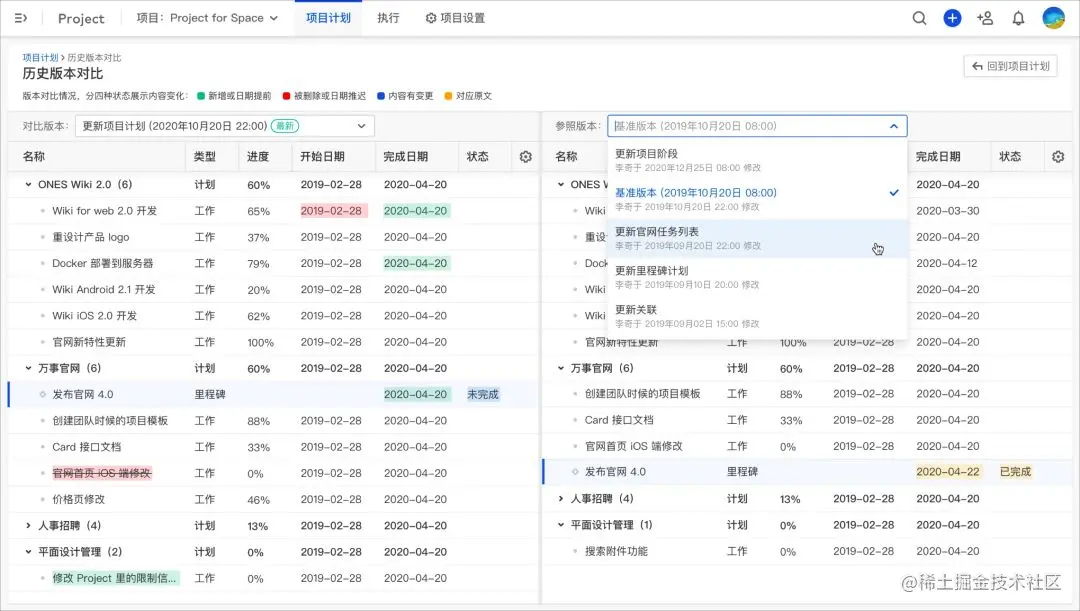Expand right 人事招聘 (4) group

561,498
